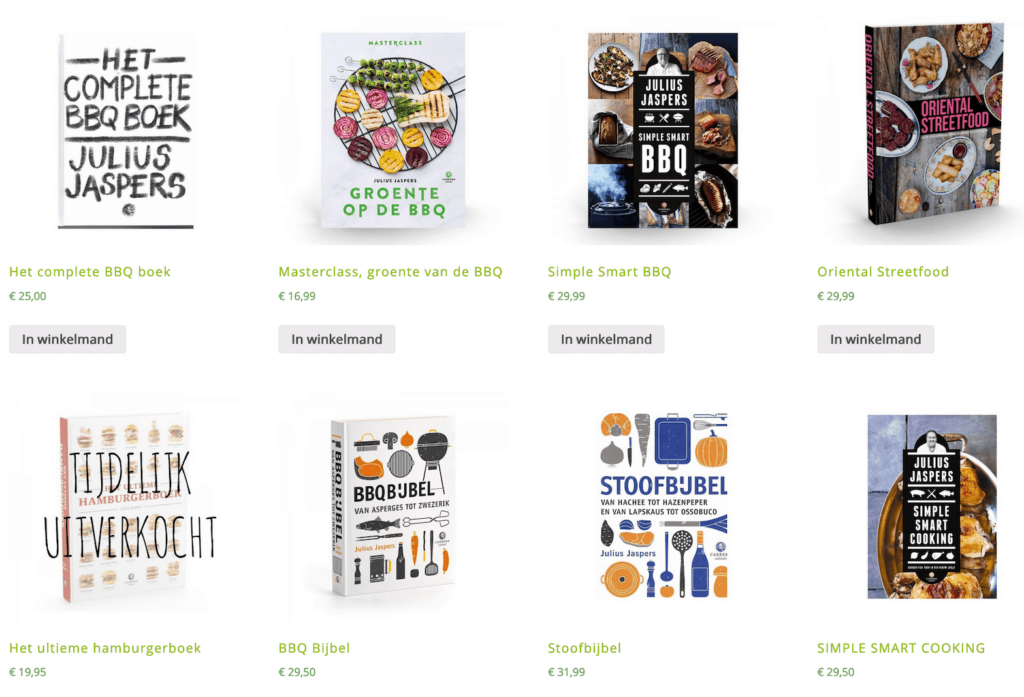Select the Oriental Streetfood book cover
The width and height of the screenshot is (1024, 697).
(x=934, y=124)
